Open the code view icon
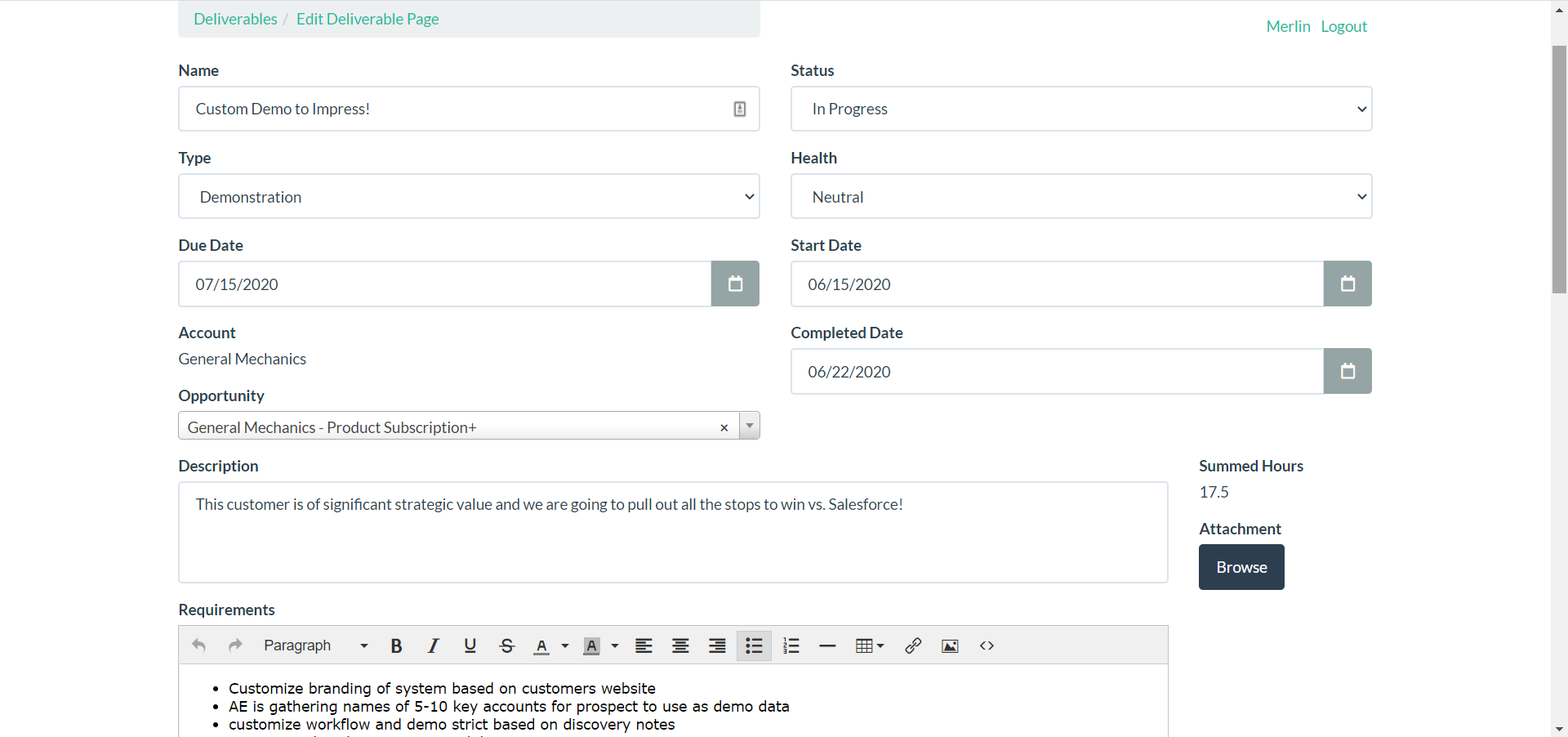Screen dimensions: 1568x737 (x=987, y=645)
